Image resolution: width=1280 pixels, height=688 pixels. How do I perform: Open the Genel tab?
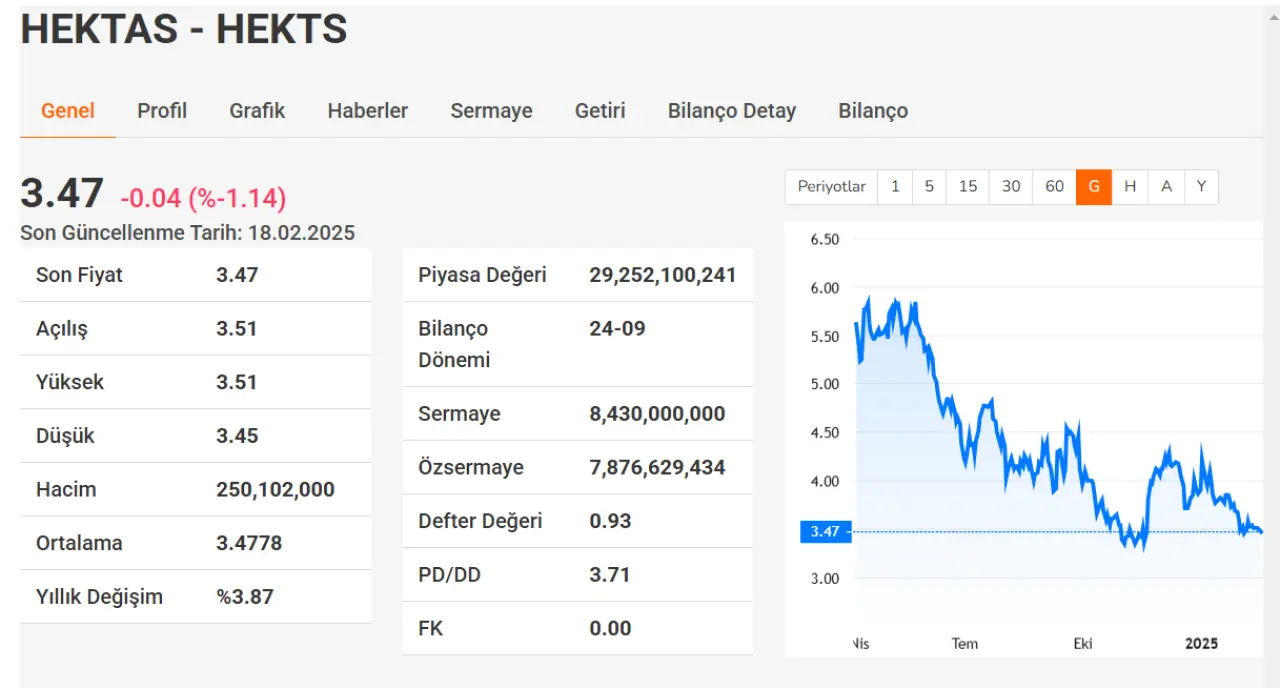pos(68,111)
